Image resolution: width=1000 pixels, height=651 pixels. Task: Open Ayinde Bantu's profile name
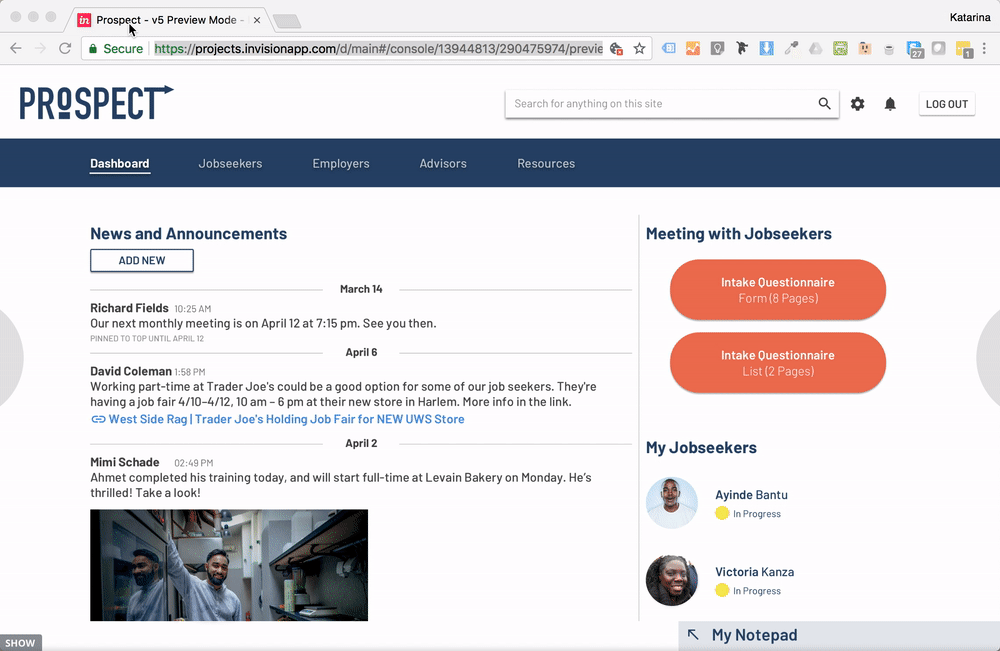coord(751,495)
